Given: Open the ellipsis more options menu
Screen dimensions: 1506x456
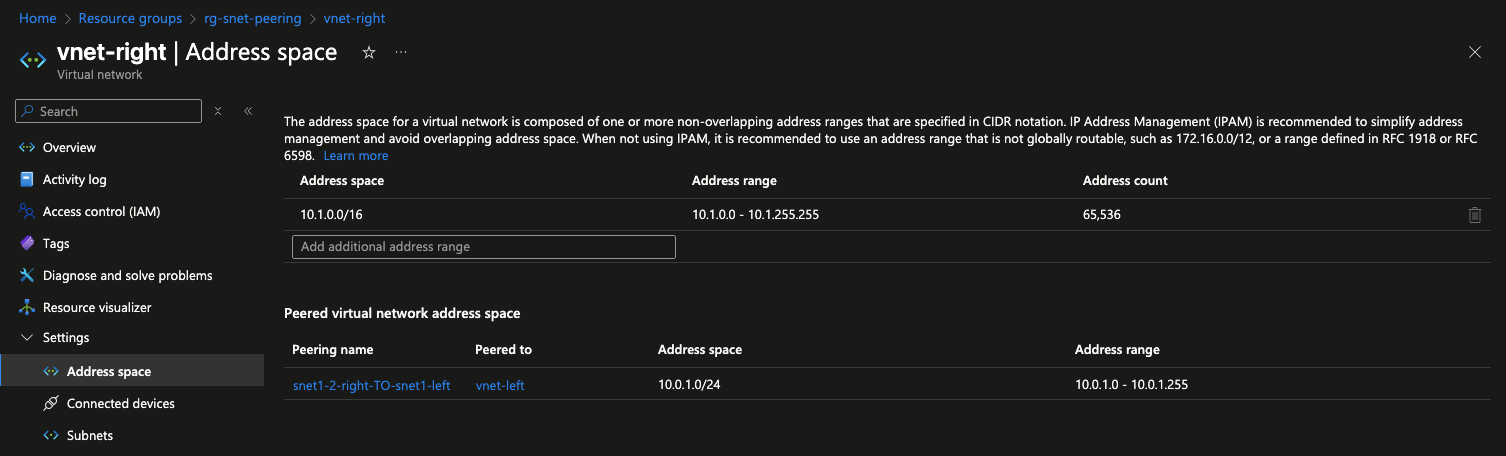Looking at the screenshot, I should [401, 53].
